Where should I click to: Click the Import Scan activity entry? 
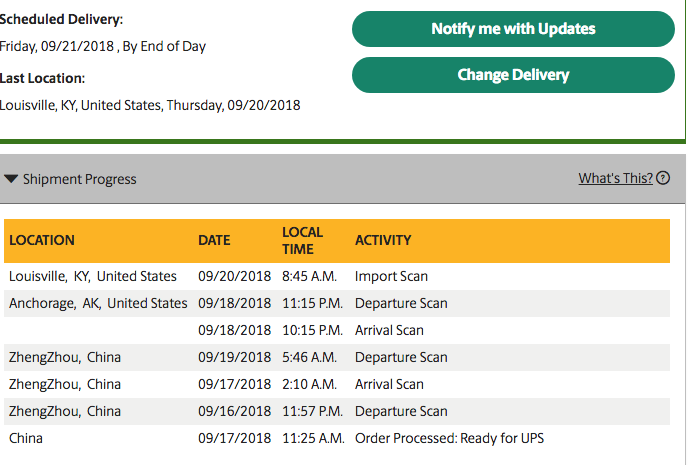(391, 276)
